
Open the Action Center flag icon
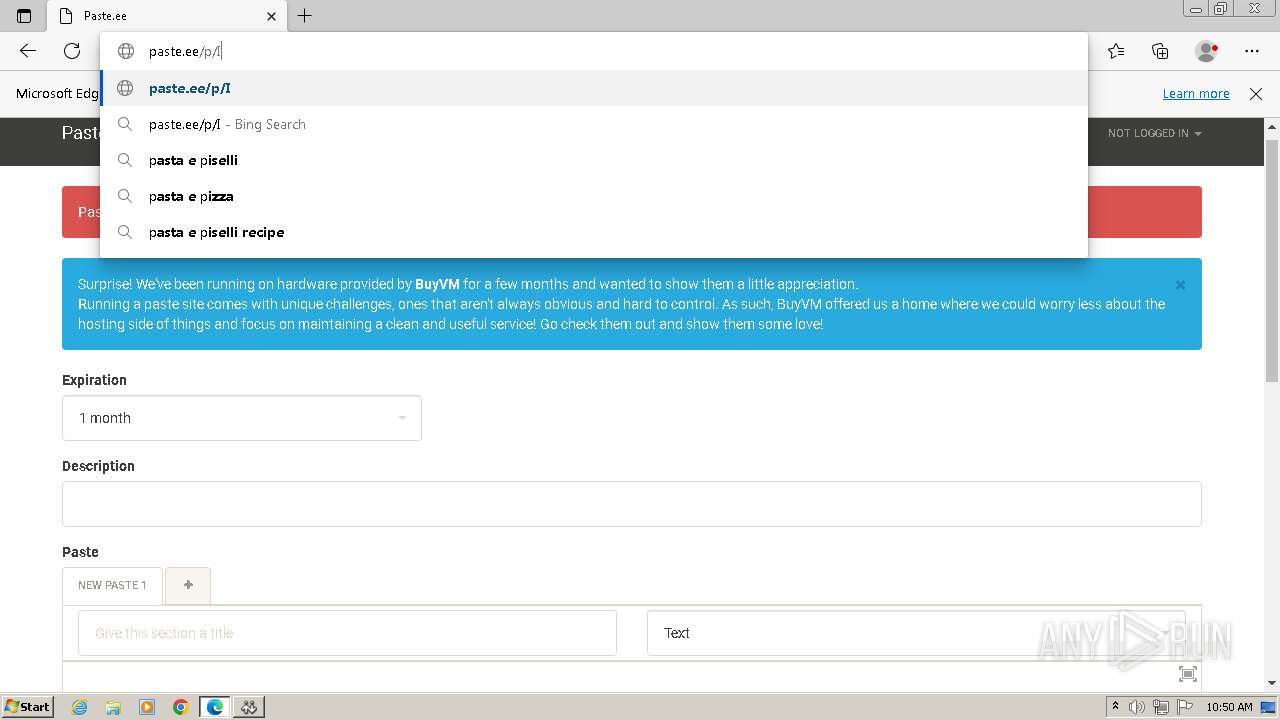pos(1185,707)
